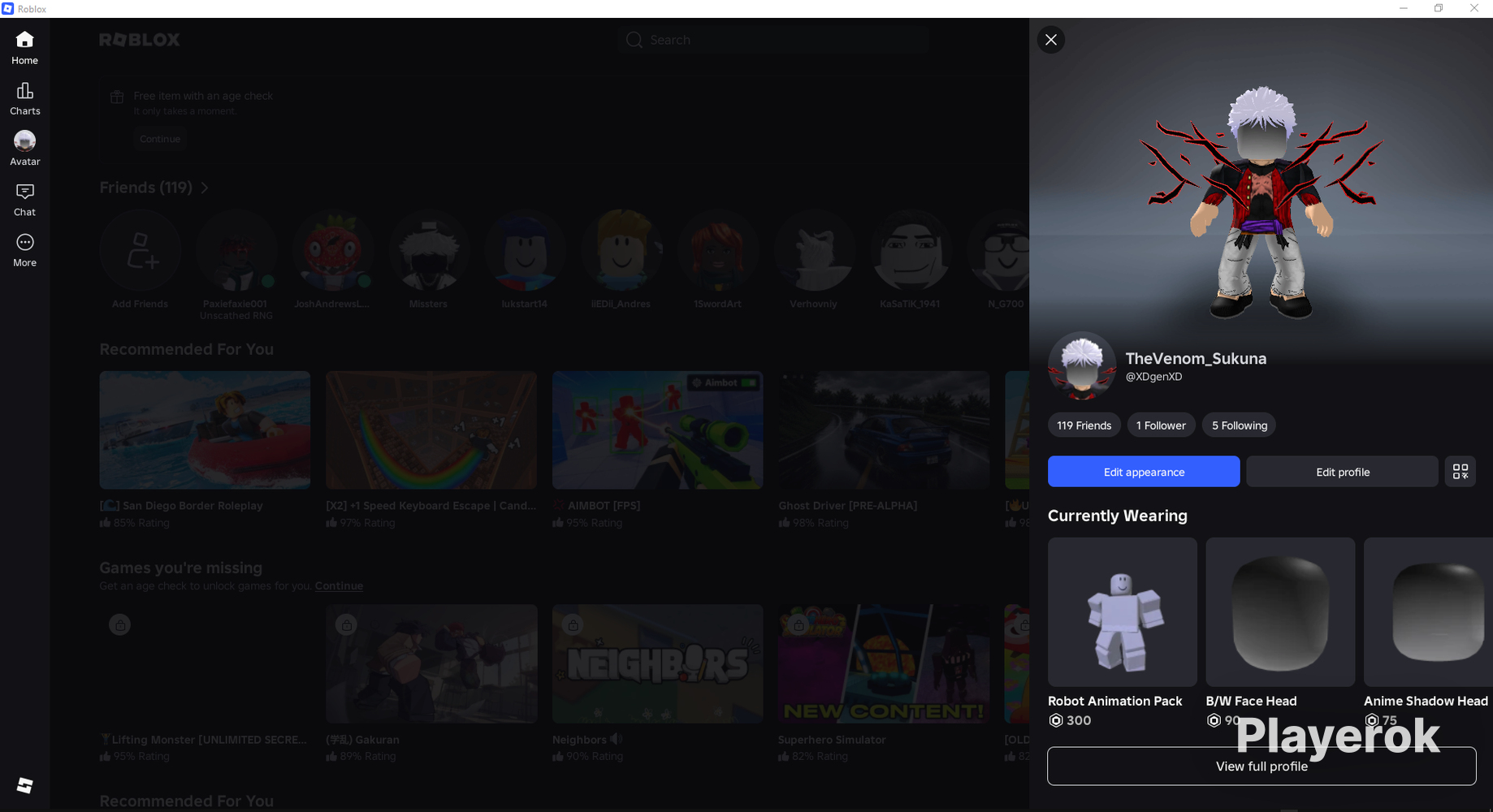Open San Diego Border Roleplay game thumbnail
The height and width of the screenshot is (812, 1493).
click(x=205, y=430)
